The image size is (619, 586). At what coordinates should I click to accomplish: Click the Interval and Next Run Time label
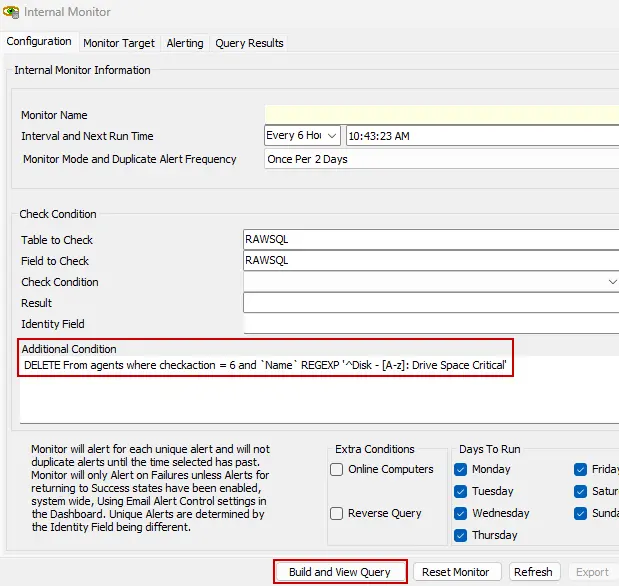pyautogui.click(x=87, y=136)
